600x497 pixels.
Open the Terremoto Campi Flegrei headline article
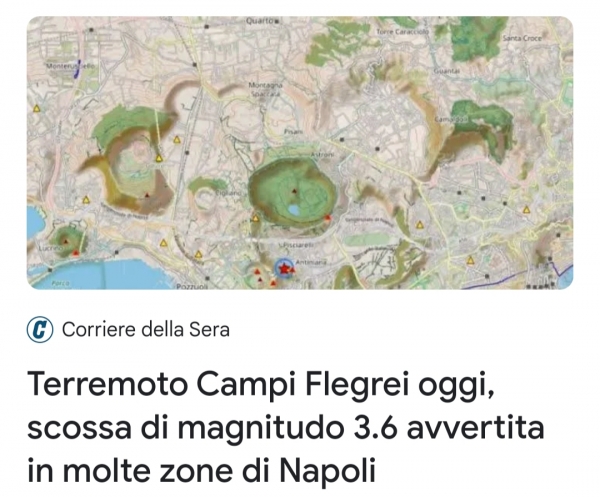[x=286, y=427]
